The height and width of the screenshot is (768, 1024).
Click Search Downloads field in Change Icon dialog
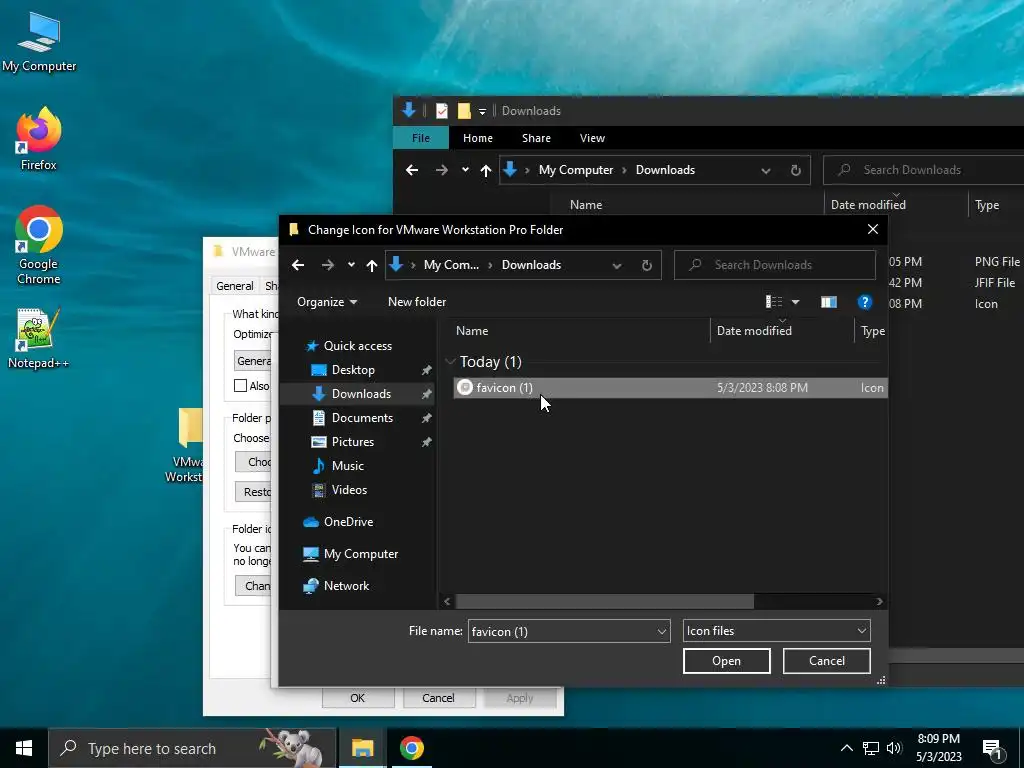[x=775, y=265]
